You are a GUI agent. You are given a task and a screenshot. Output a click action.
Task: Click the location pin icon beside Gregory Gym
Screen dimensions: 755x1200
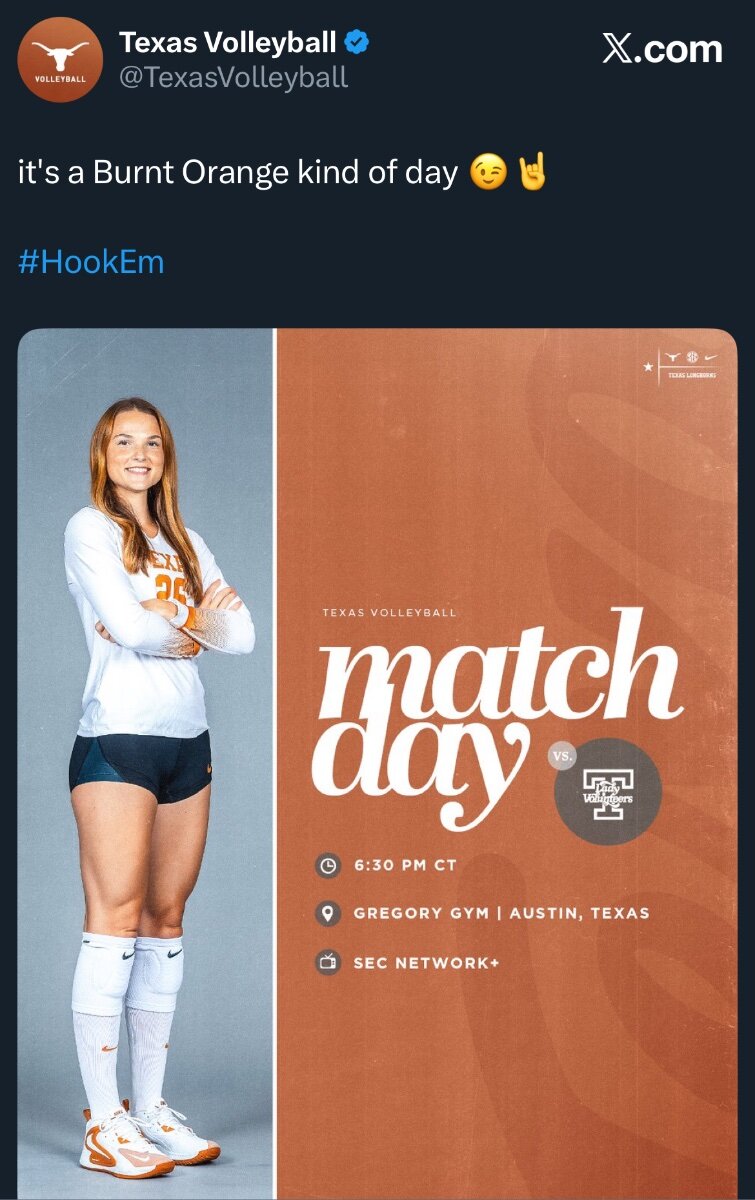[327, 913]
